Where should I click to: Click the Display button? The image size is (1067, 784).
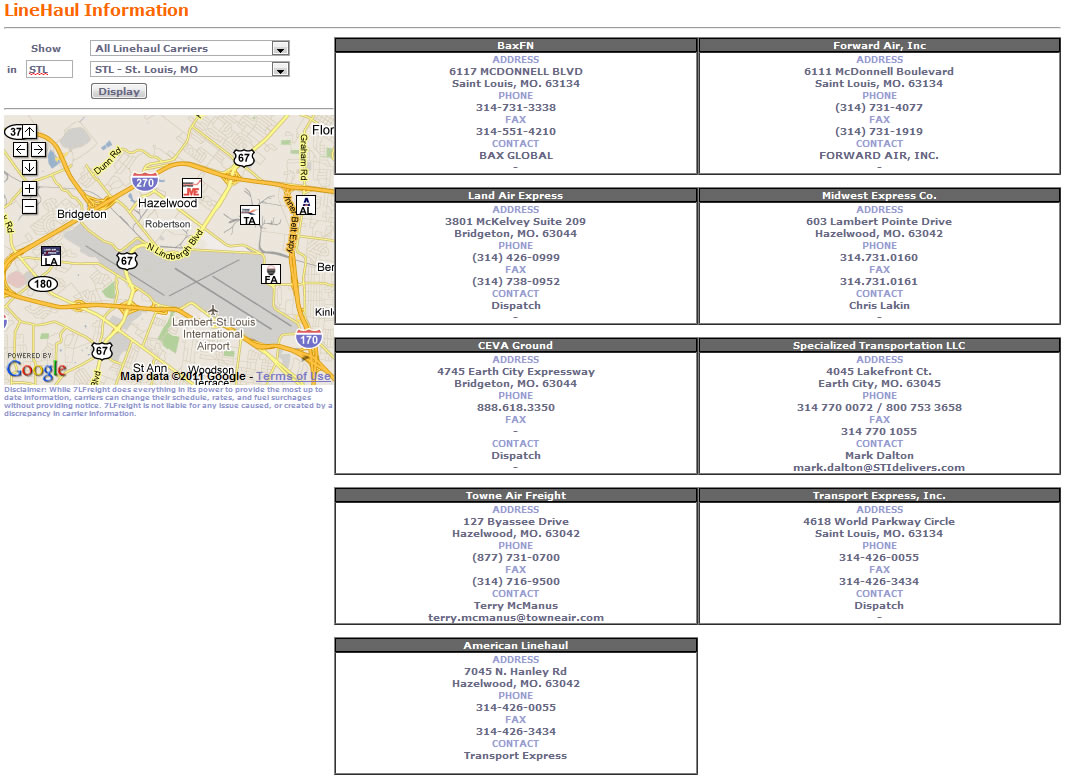(x=119, y=91)
